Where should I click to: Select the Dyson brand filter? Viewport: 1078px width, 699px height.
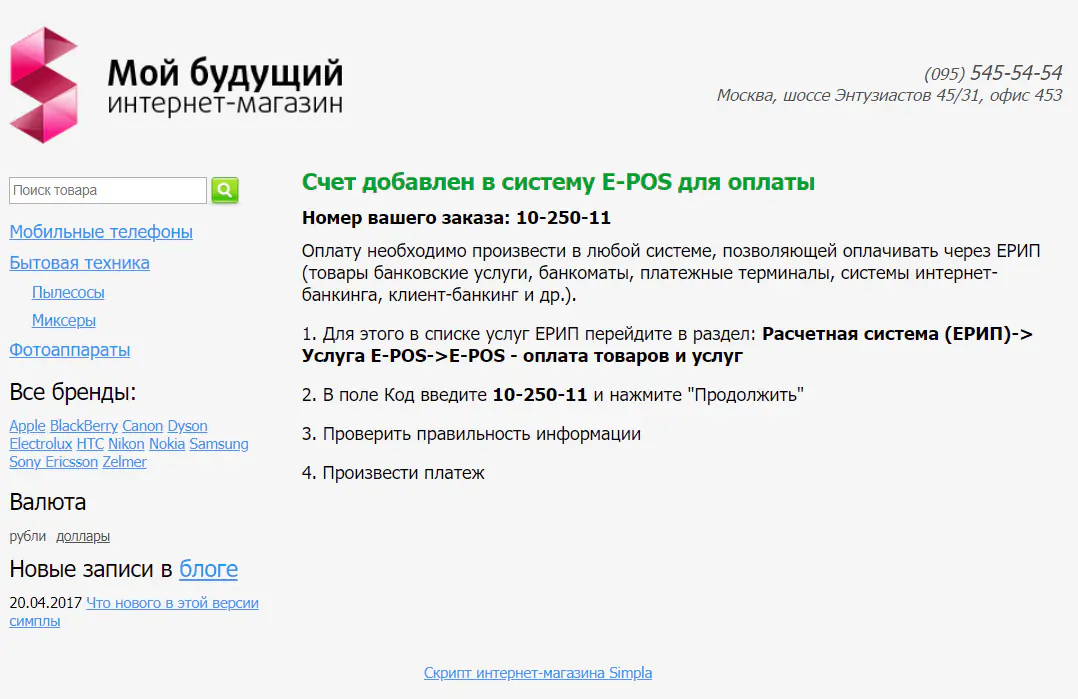point(187,425)
